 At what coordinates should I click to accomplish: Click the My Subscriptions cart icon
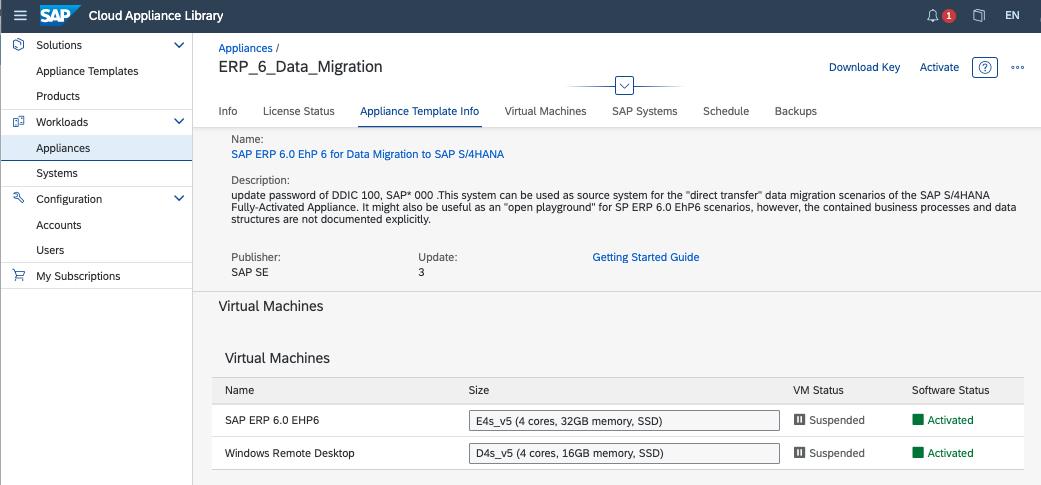pos(18,276)
